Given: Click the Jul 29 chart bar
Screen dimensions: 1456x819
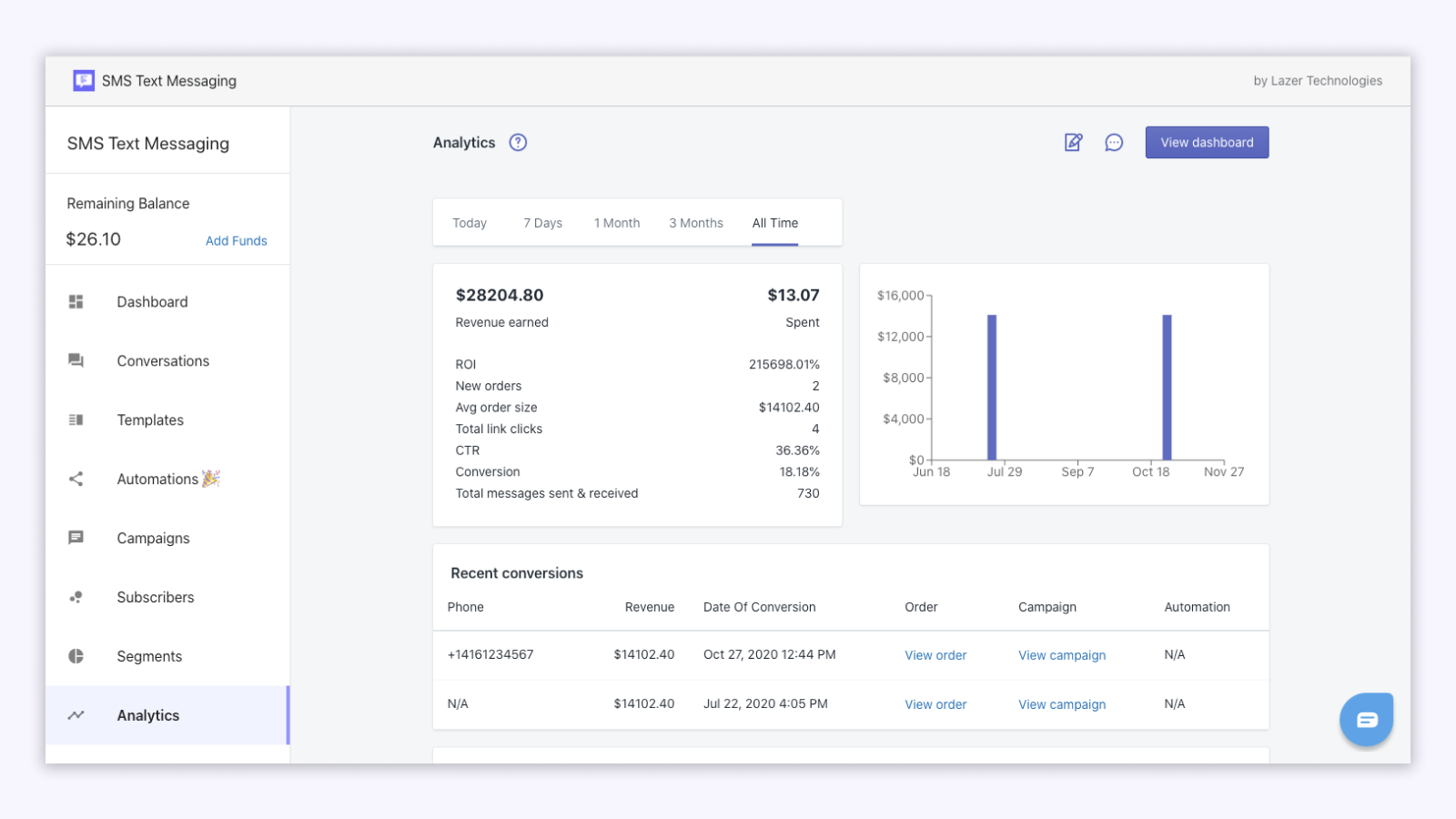Looking at the screenshot, I should (992, 388).
